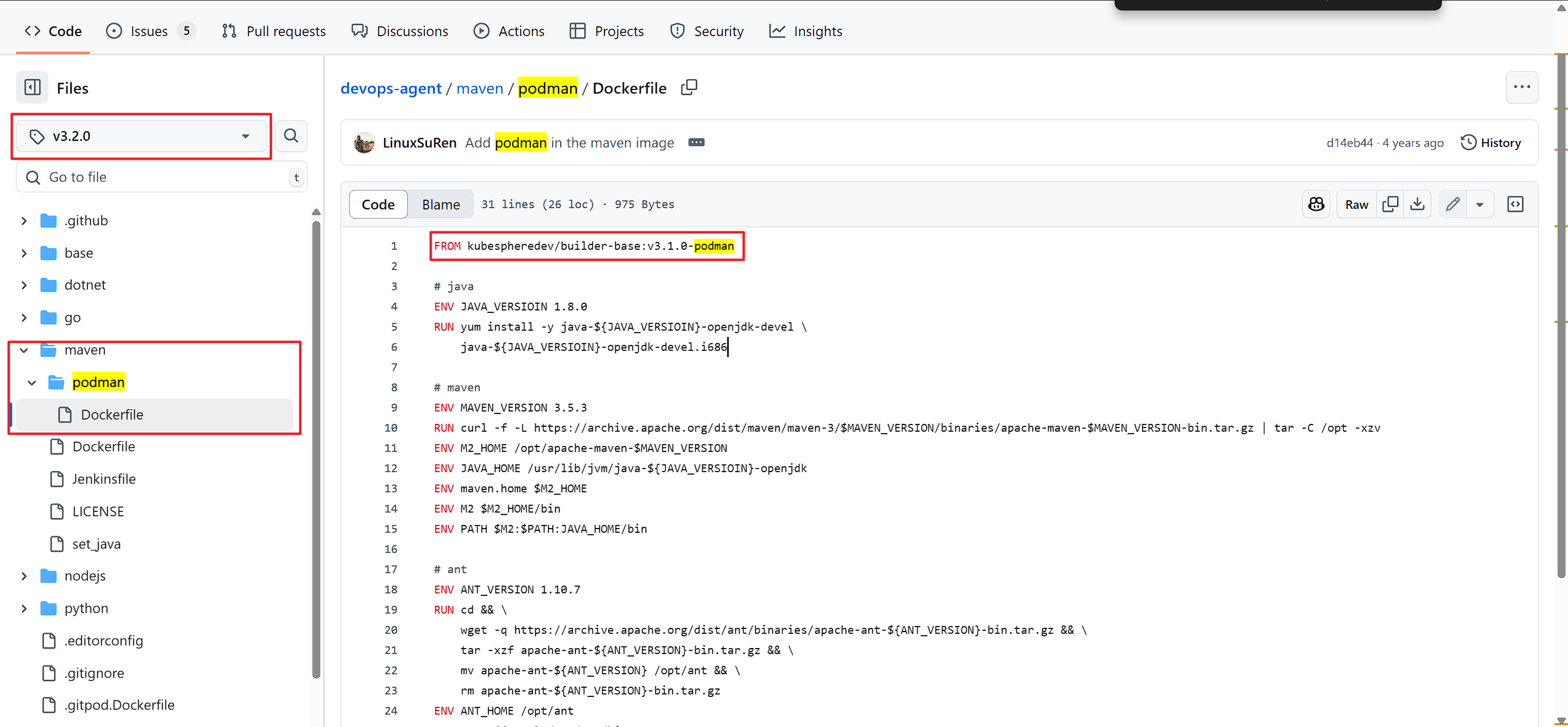This screenshot has width=1568, height=727.
Task: Open the Jenkinsfile
Action: pos(104,479)
